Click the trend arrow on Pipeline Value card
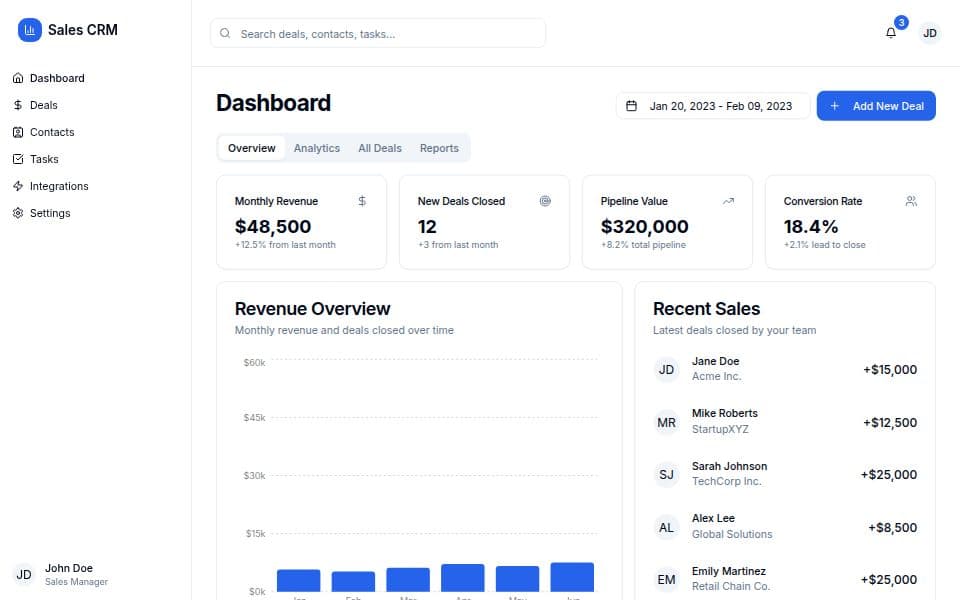The width and height of the screenshot is (960, 600). [728, 201]
